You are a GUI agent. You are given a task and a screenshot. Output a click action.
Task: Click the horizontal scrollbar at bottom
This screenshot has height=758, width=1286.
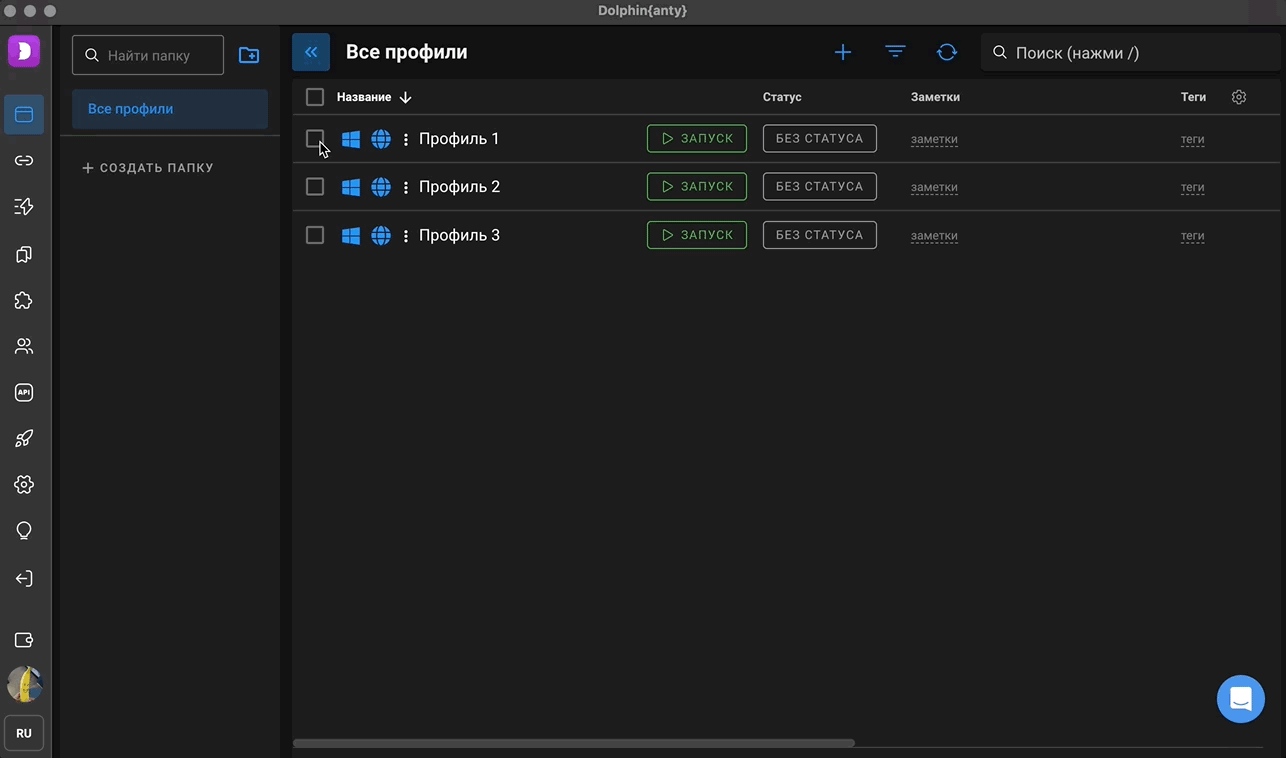pyautogui.click(x=574, y=743)
